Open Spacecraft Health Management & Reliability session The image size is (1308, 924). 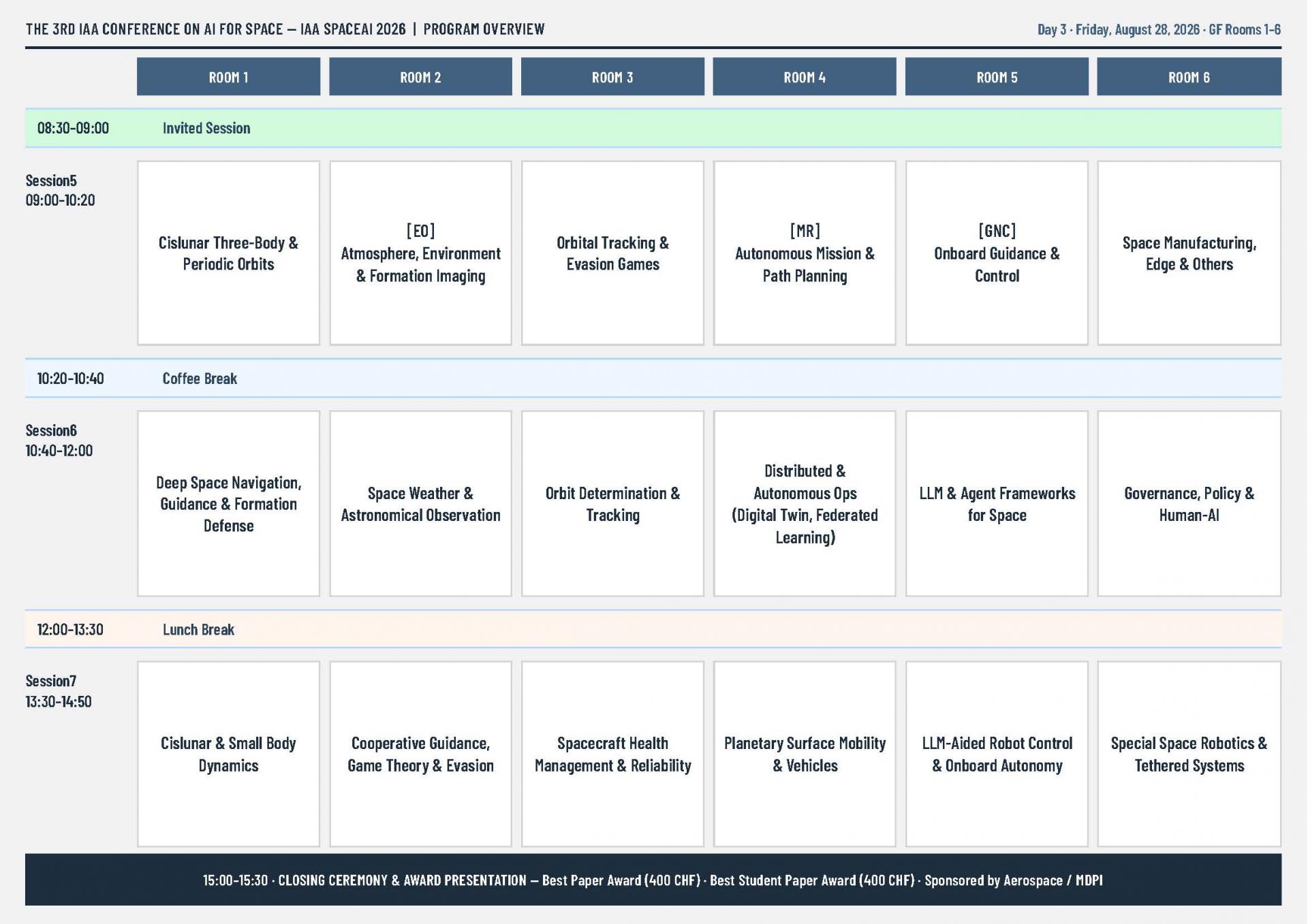[612, 754]
